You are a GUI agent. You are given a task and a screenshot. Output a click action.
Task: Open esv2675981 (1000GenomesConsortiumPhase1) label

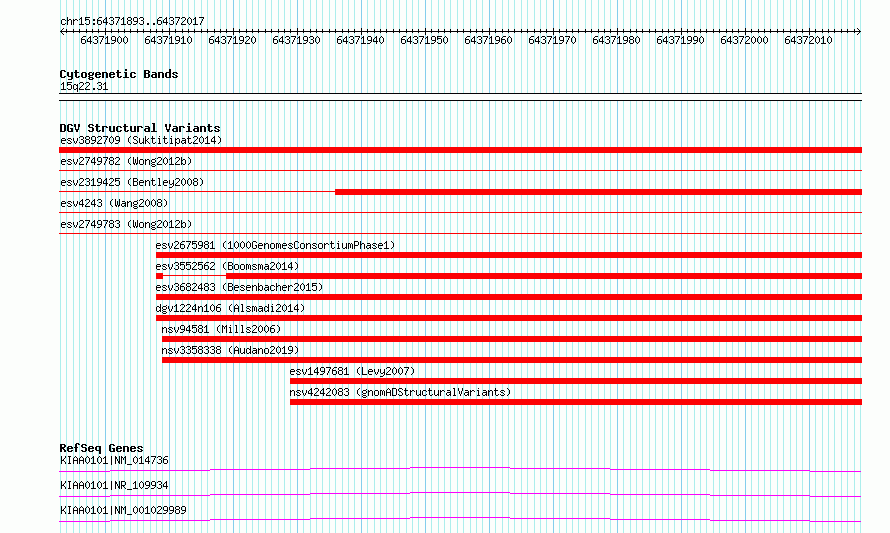275,245
